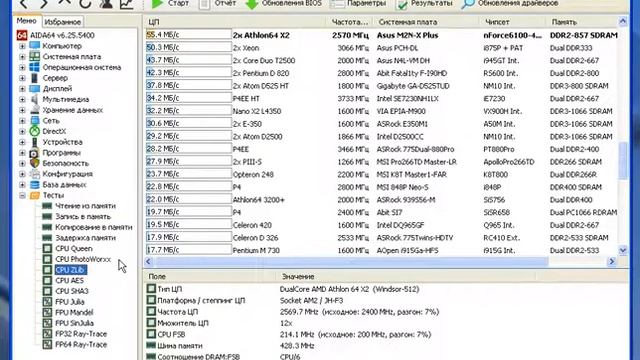Screen dimensions: 640x360
Task: Select the DirectX green Xbox icon
Action: coord(35,131)
